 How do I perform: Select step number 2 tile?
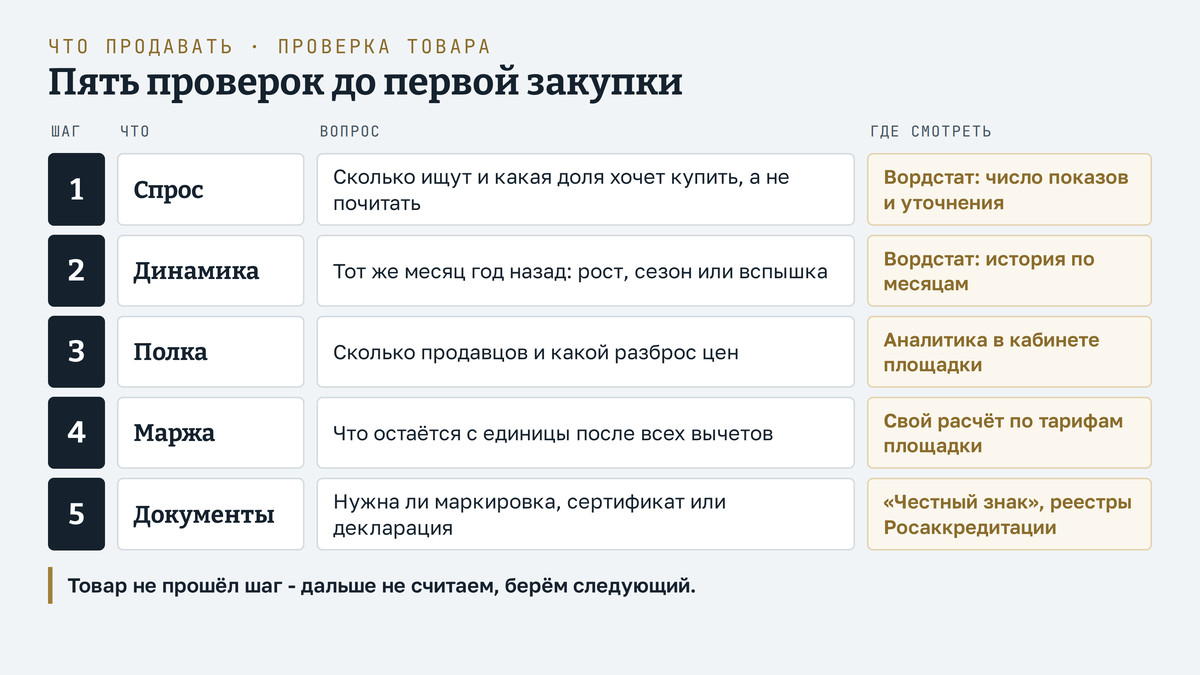pyautogui.click(x=76, y=270)
